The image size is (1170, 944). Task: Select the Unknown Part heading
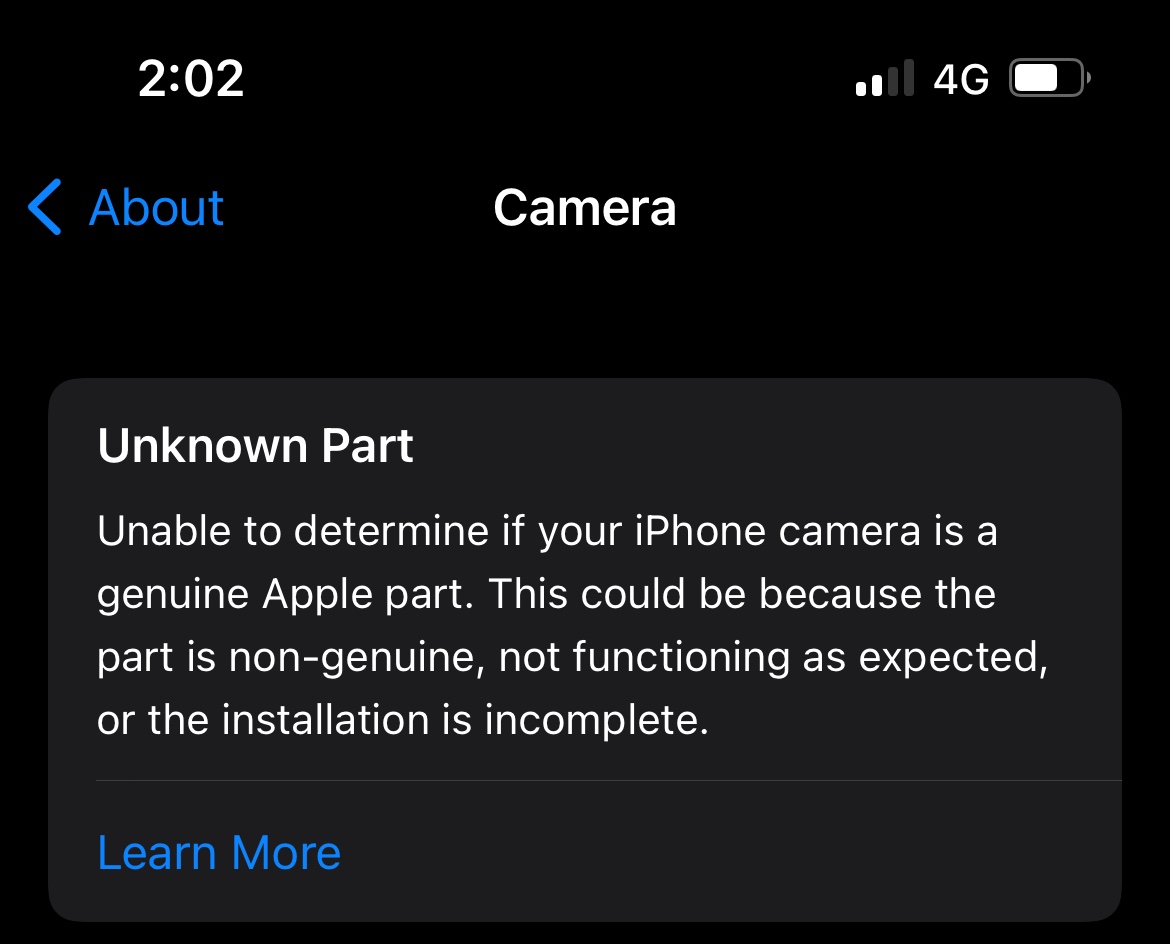click(x=255, y=446)
